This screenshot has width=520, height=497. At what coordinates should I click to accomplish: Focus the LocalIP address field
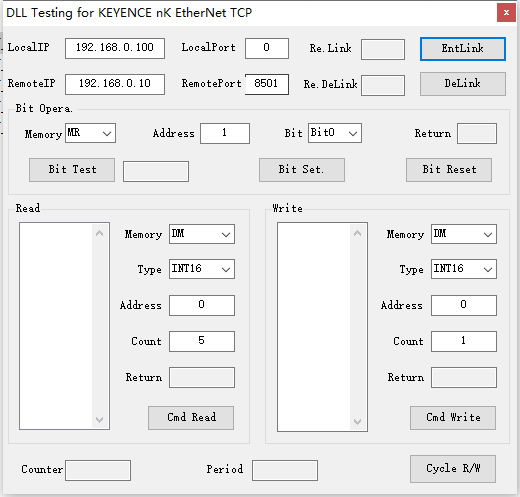click(115, 48)
